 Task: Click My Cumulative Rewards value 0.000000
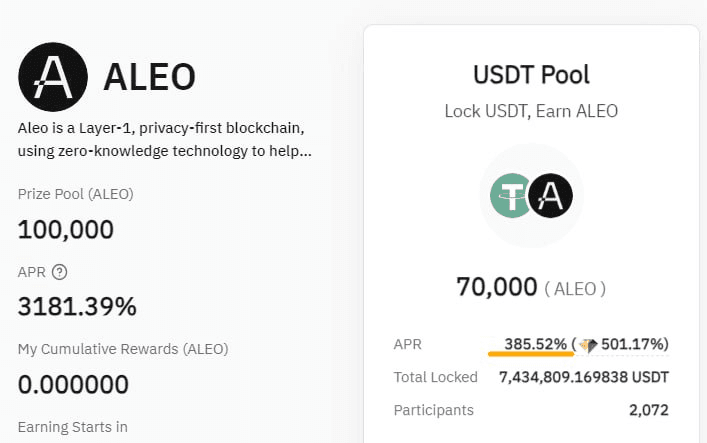click(73, 385)
